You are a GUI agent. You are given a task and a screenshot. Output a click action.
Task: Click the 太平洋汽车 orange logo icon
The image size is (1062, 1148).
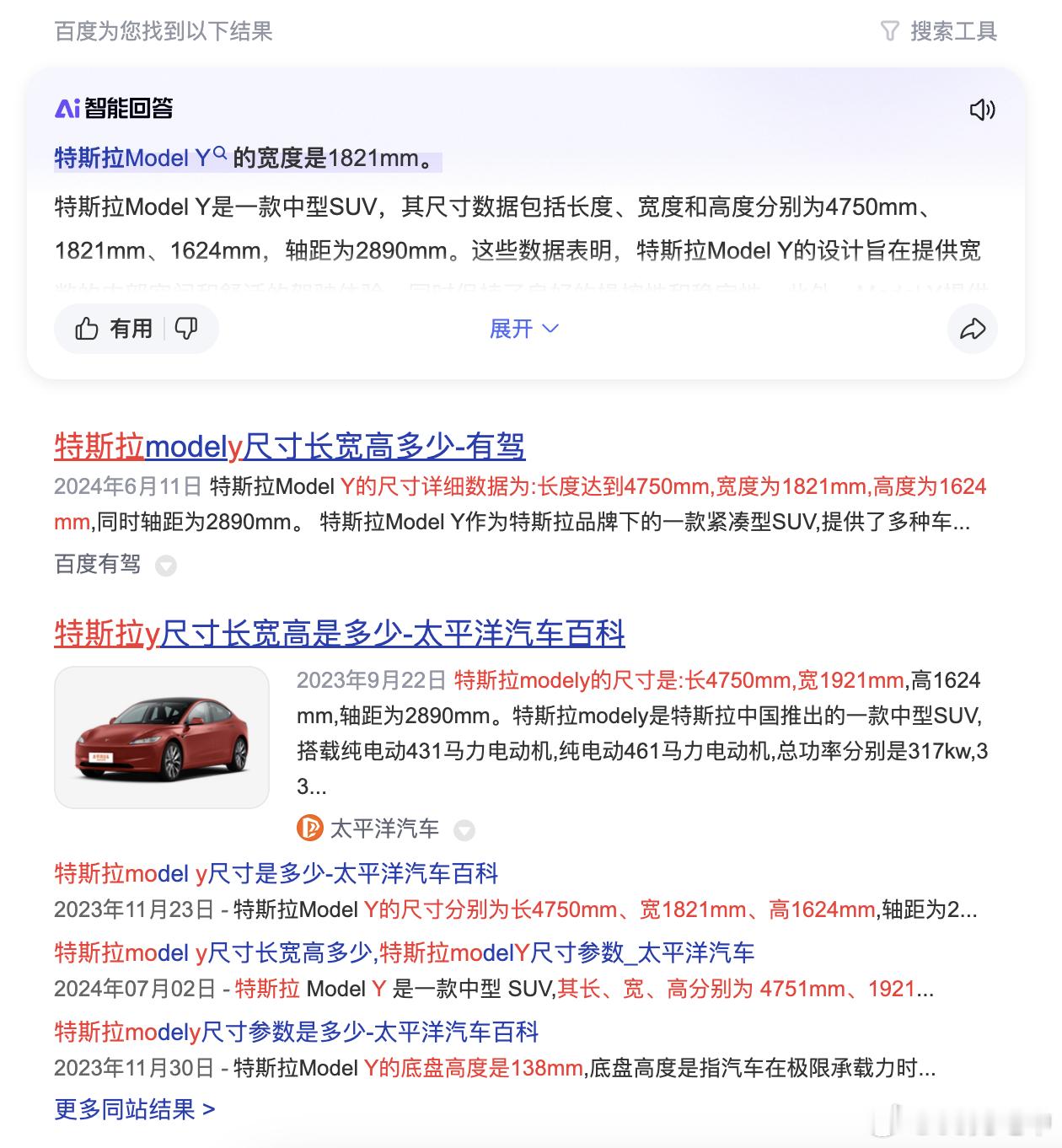tap(310, 829)
